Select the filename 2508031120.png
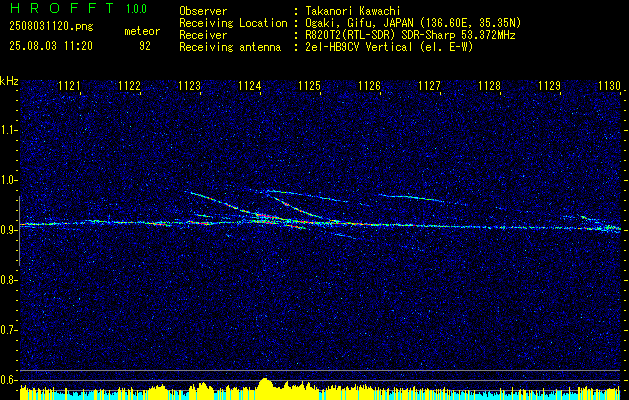629x400 pixels. [x=51, y=27]
